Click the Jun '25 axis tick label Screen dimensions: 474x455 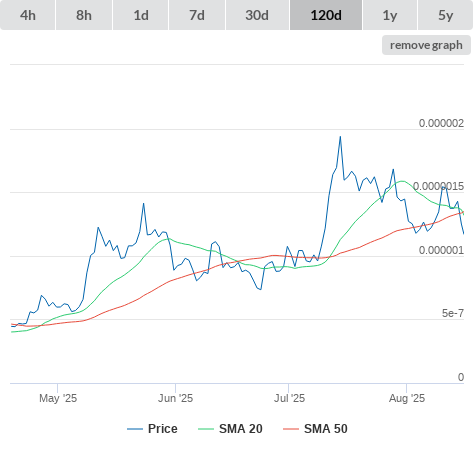coord(175,398)
